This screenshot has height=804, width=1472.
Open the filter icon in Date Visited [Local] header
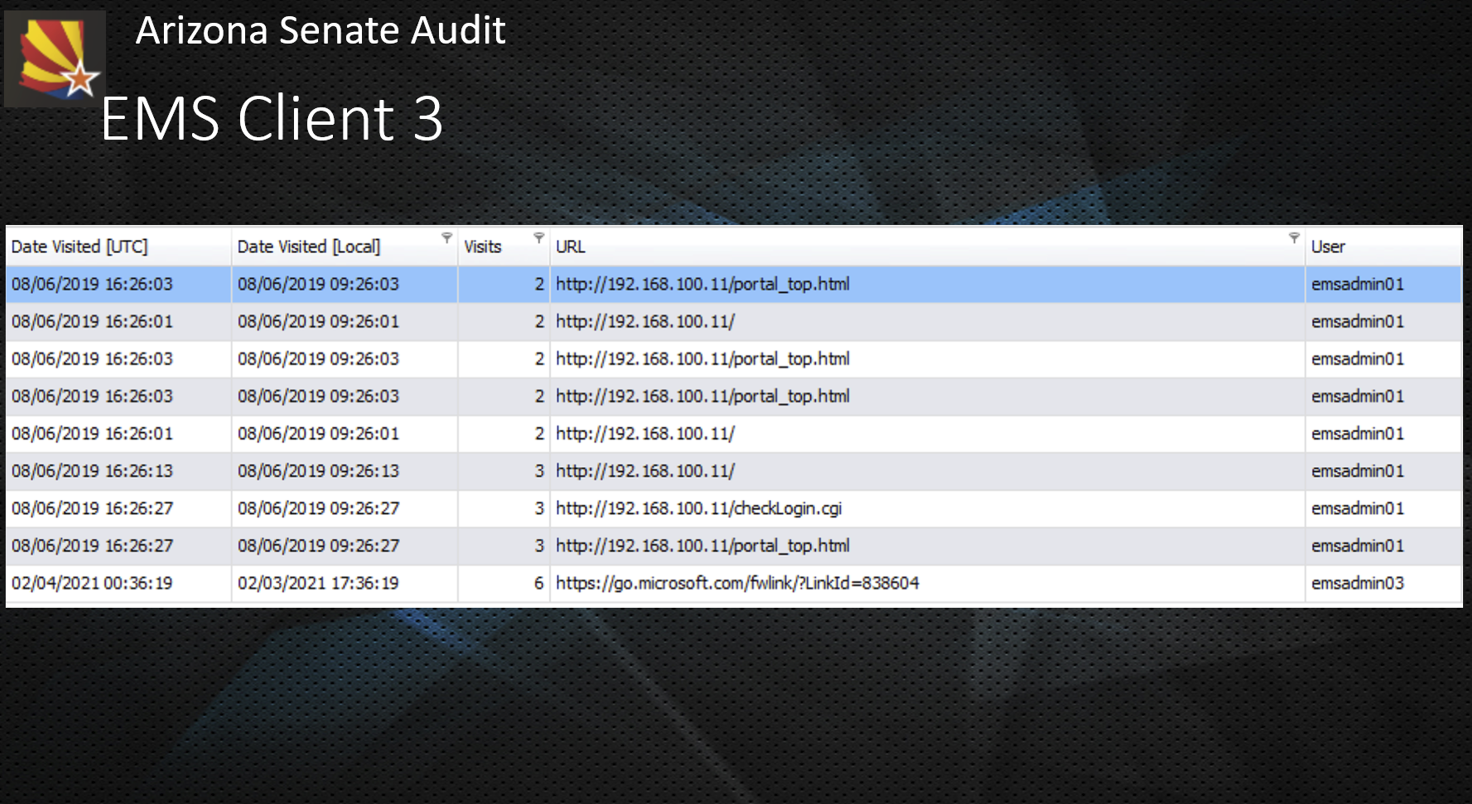(x=446, y=238)
